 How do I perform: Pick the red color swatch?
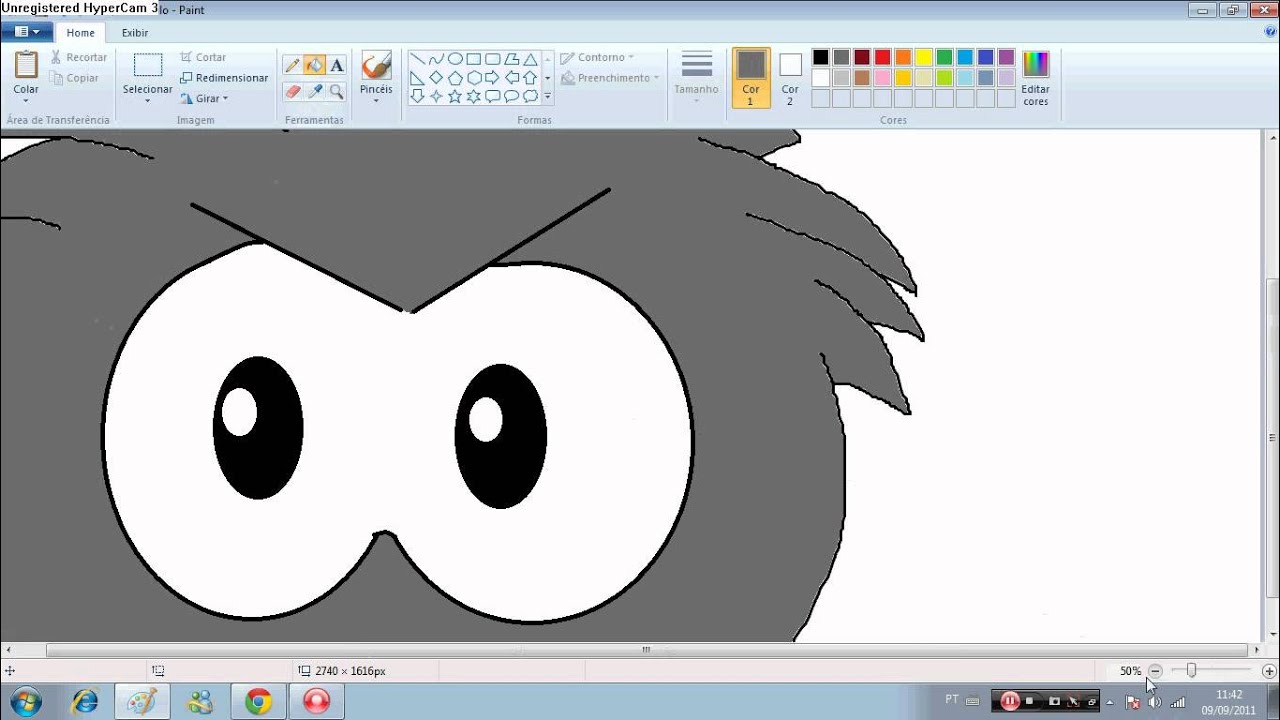882,57
